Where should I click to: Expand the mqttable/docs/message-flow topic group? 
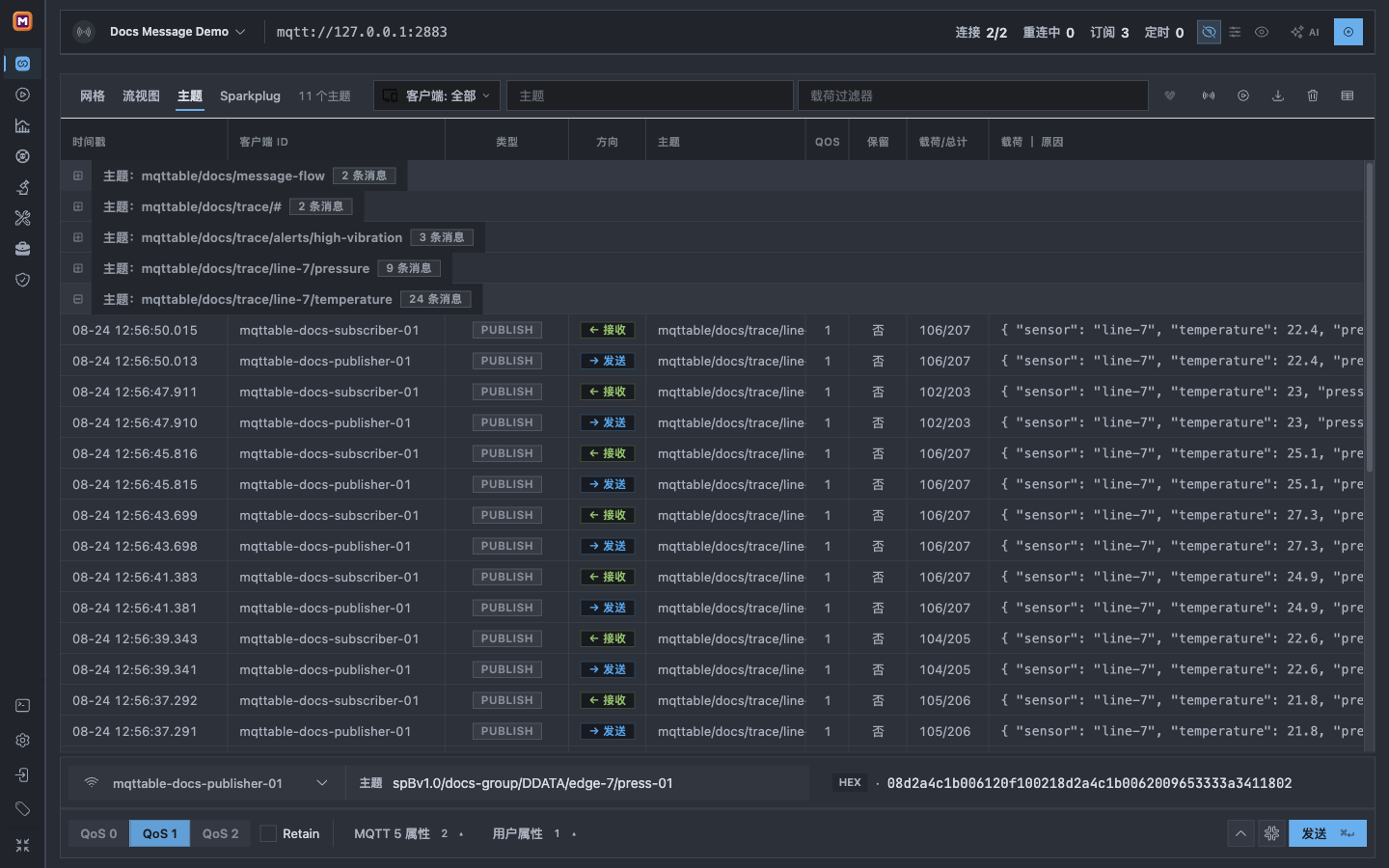pos(78,176)
